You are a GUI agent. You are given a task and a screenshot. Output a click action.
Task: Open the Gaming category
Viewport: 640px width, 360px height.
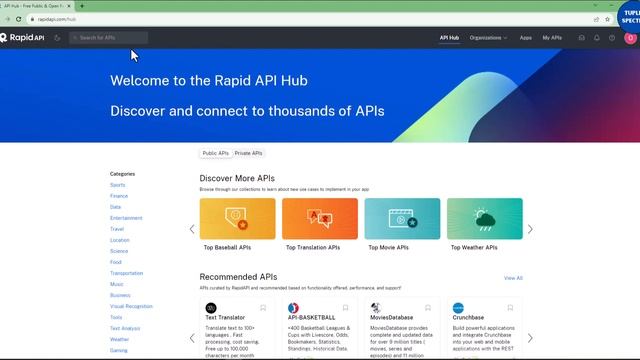pos(119,350)
